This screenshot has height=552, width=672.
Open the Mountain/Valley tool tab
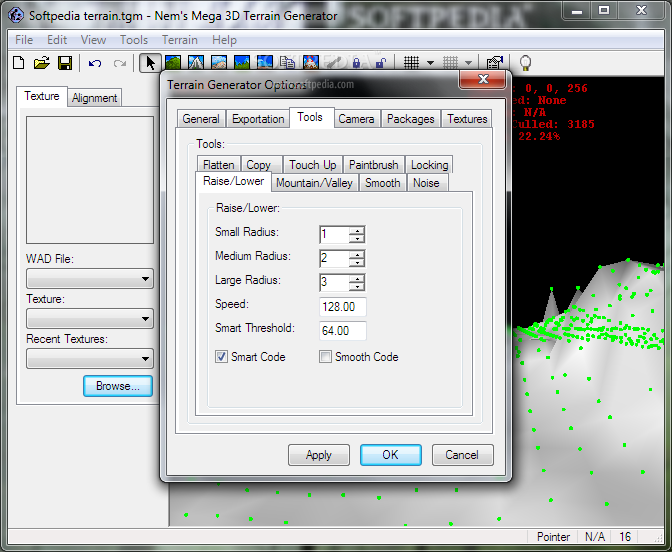(x=314, y=183)
